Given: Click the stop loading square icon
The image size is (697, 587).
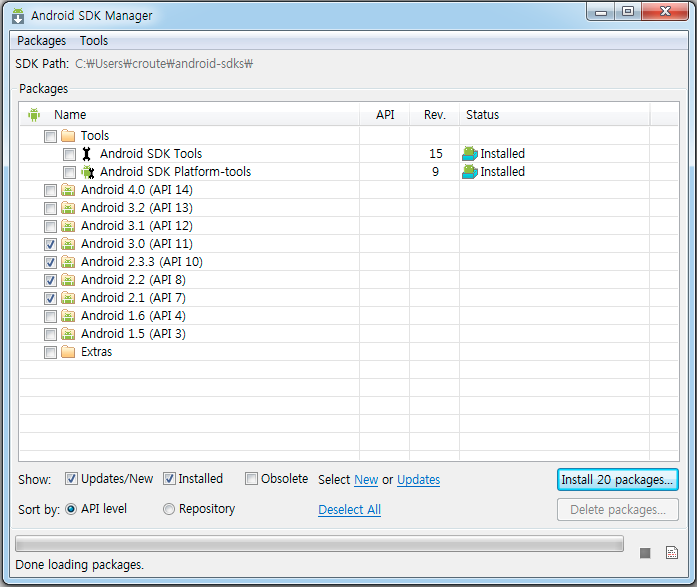Looking at the screenshot, I should tap(645, 553).
